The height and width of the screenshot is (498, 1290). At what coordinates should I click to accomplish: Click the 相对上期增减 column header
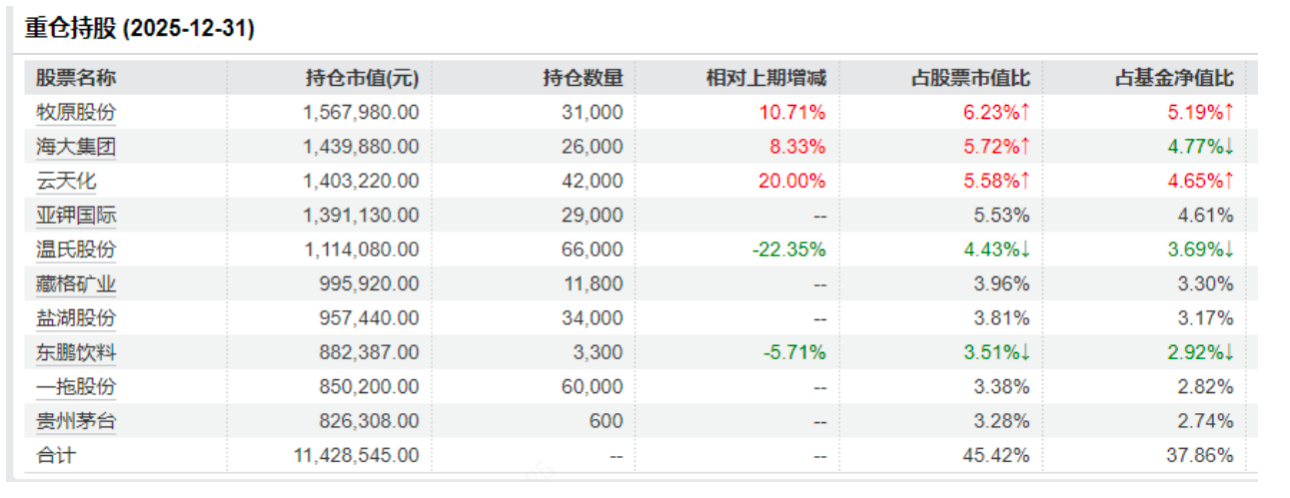(766, 78)
